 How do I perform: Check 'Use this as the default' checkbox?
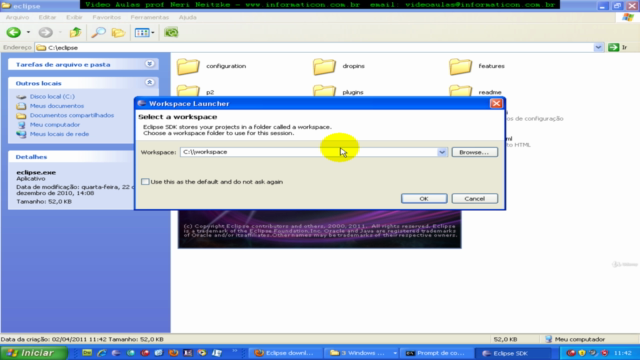click(x=145, y=182)
